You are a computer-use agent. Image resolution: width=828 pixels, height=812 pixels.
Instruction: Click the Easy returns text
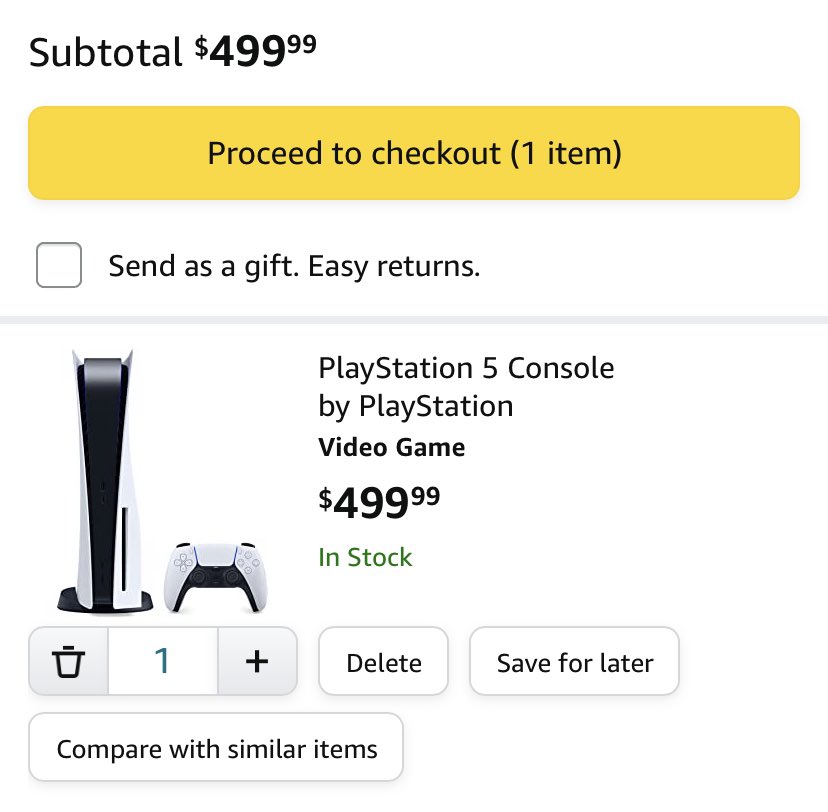[x=394, y=266]
